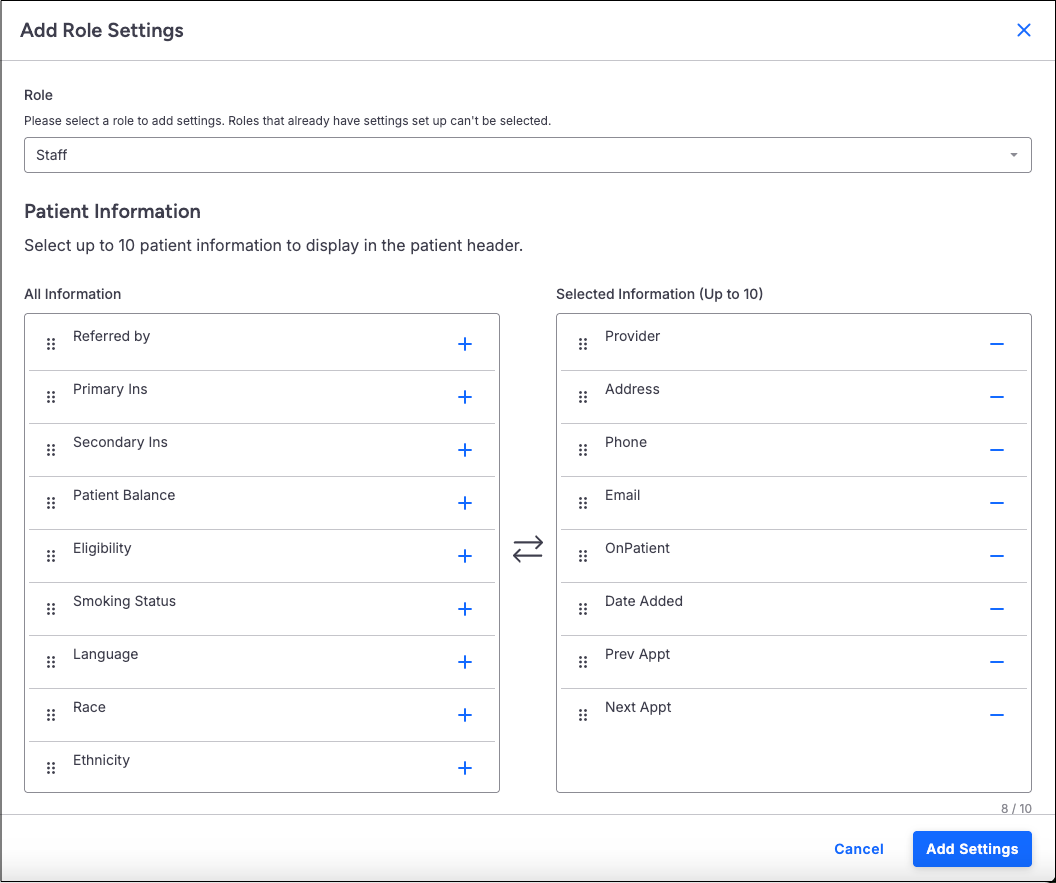Open the Staff role dropdown
This screenshot has height=883, width=1056.
point(528,155)
